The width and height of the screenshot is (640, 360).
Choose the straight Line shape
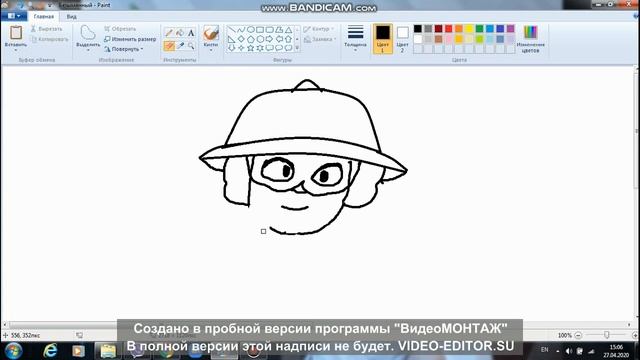pyautogui.click(x=231, y=30)
